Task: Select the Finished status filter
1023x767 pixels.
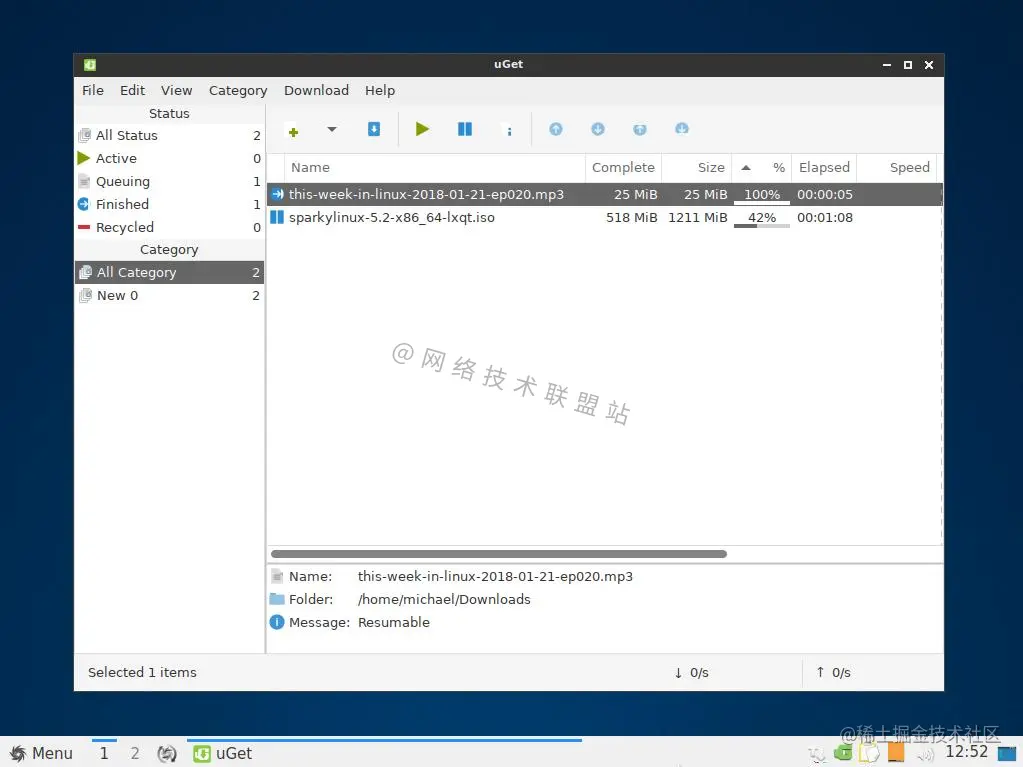Action: tap(170, 204)
